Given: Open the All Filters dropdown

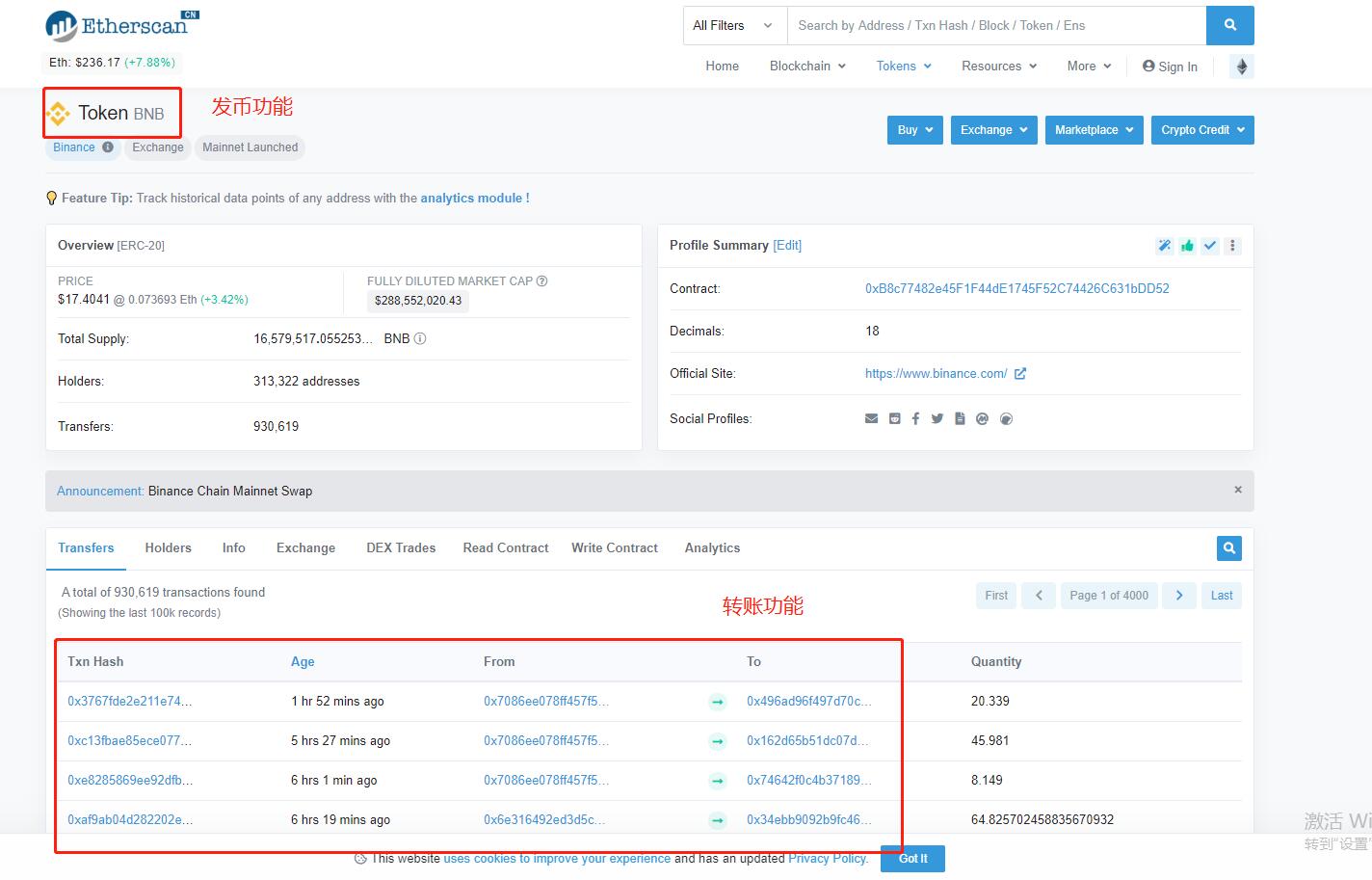Looking at the screenshot, I should [734, 25].
